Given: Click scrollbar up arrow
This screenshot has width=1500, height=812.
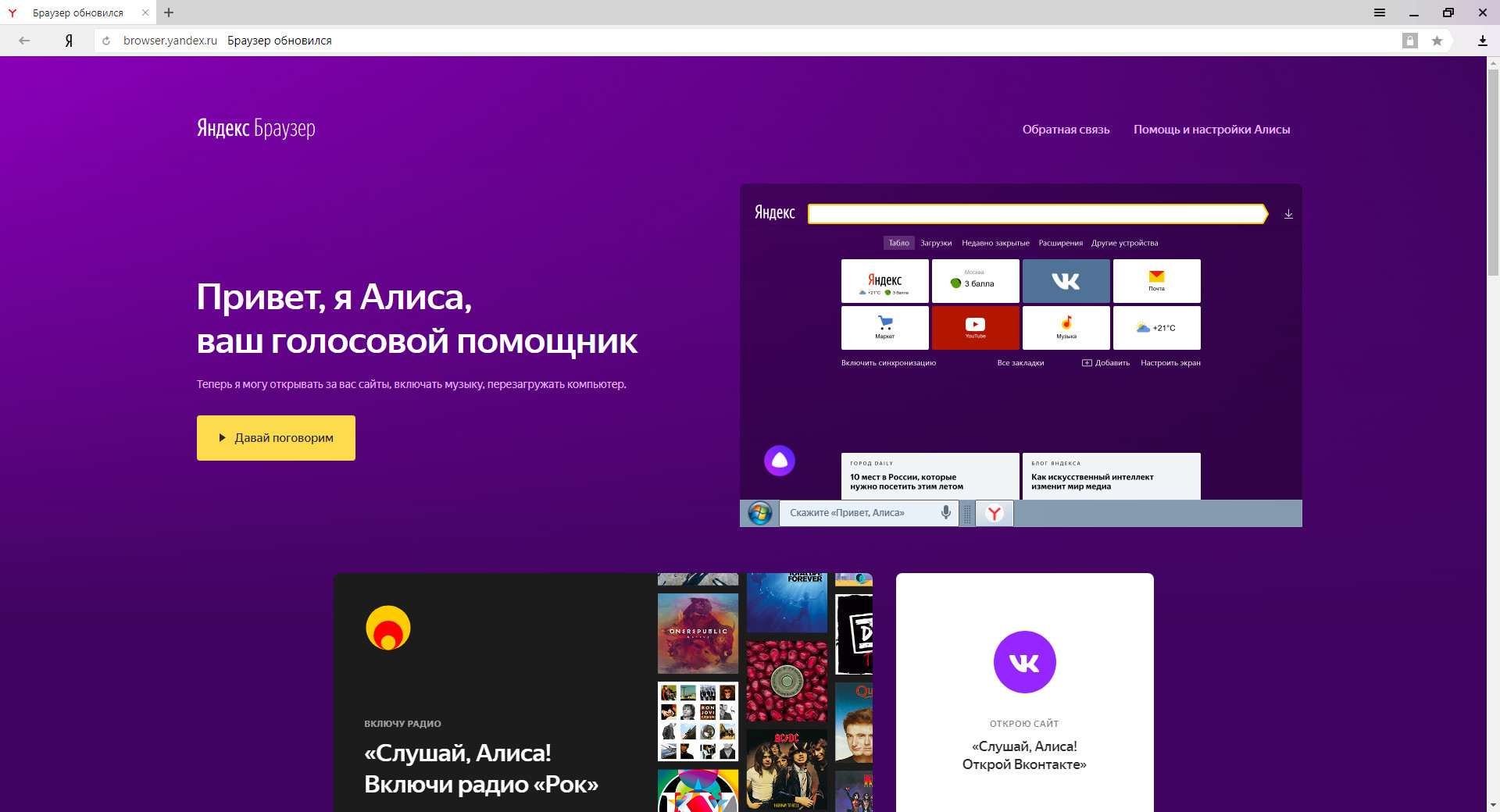Looking at the screenshot, I should pos(1493,62).
